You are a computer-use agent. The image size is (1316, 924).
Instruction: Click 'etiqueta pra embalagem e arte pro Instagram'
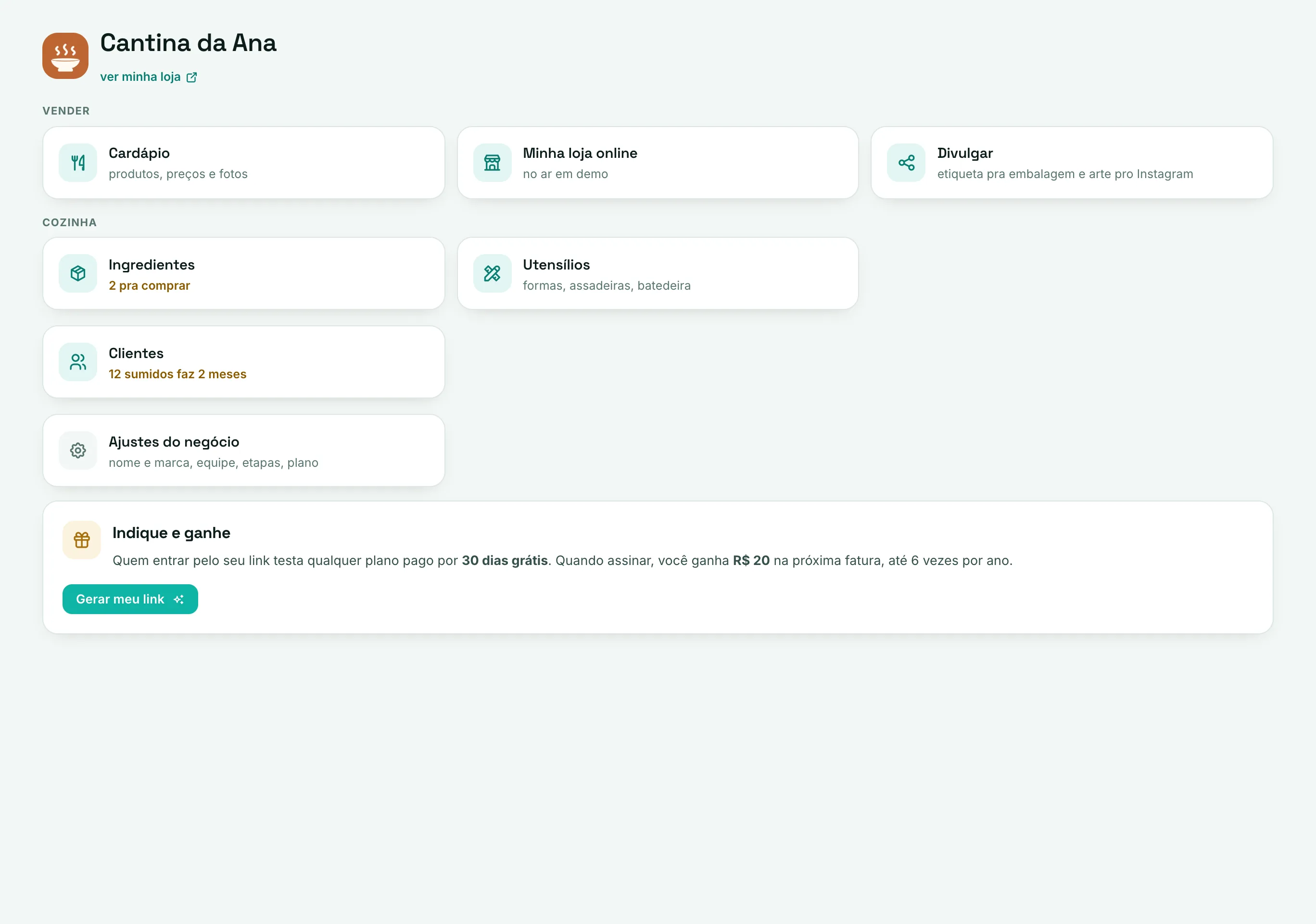coord(1065,174)
